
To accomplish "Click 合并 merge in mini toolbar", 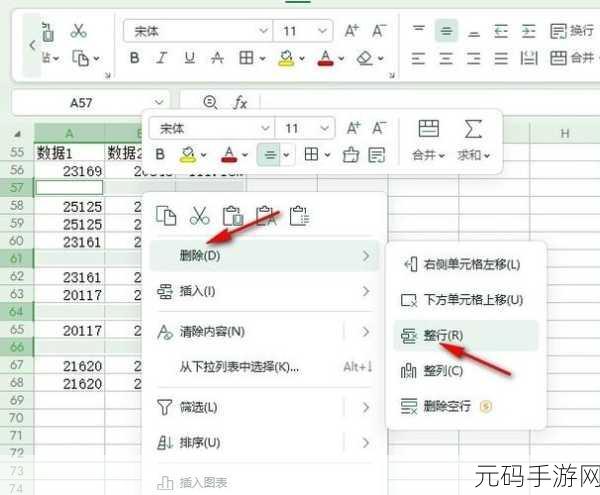I will coord(429,140).
